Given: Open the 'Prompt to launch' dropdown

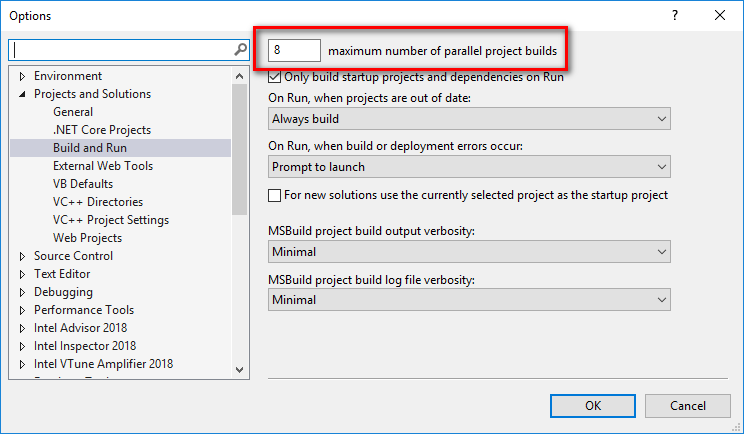Looking at the screenshot, I should 469,167.
